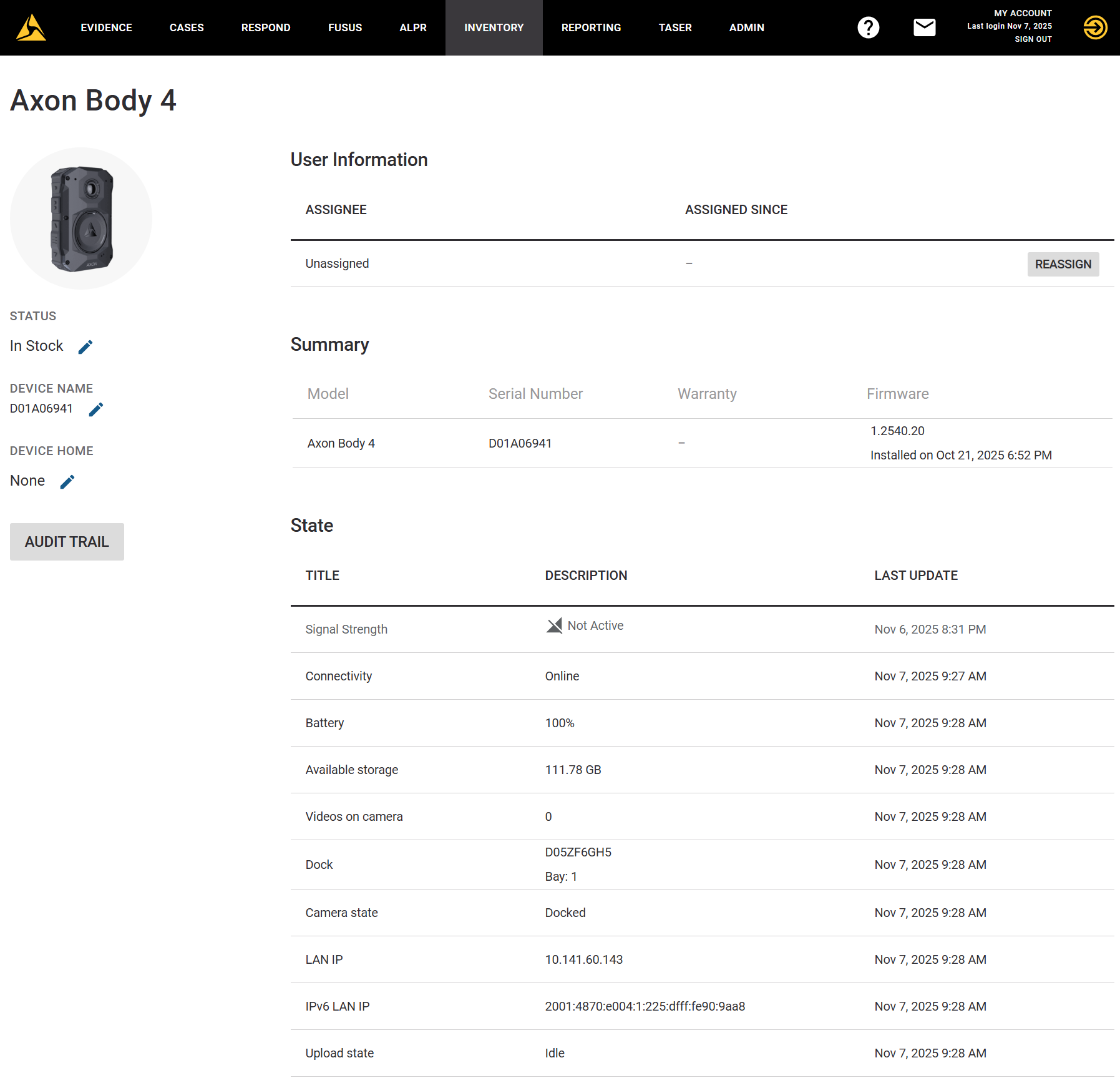Open the Audit Trail

point(66,541)
